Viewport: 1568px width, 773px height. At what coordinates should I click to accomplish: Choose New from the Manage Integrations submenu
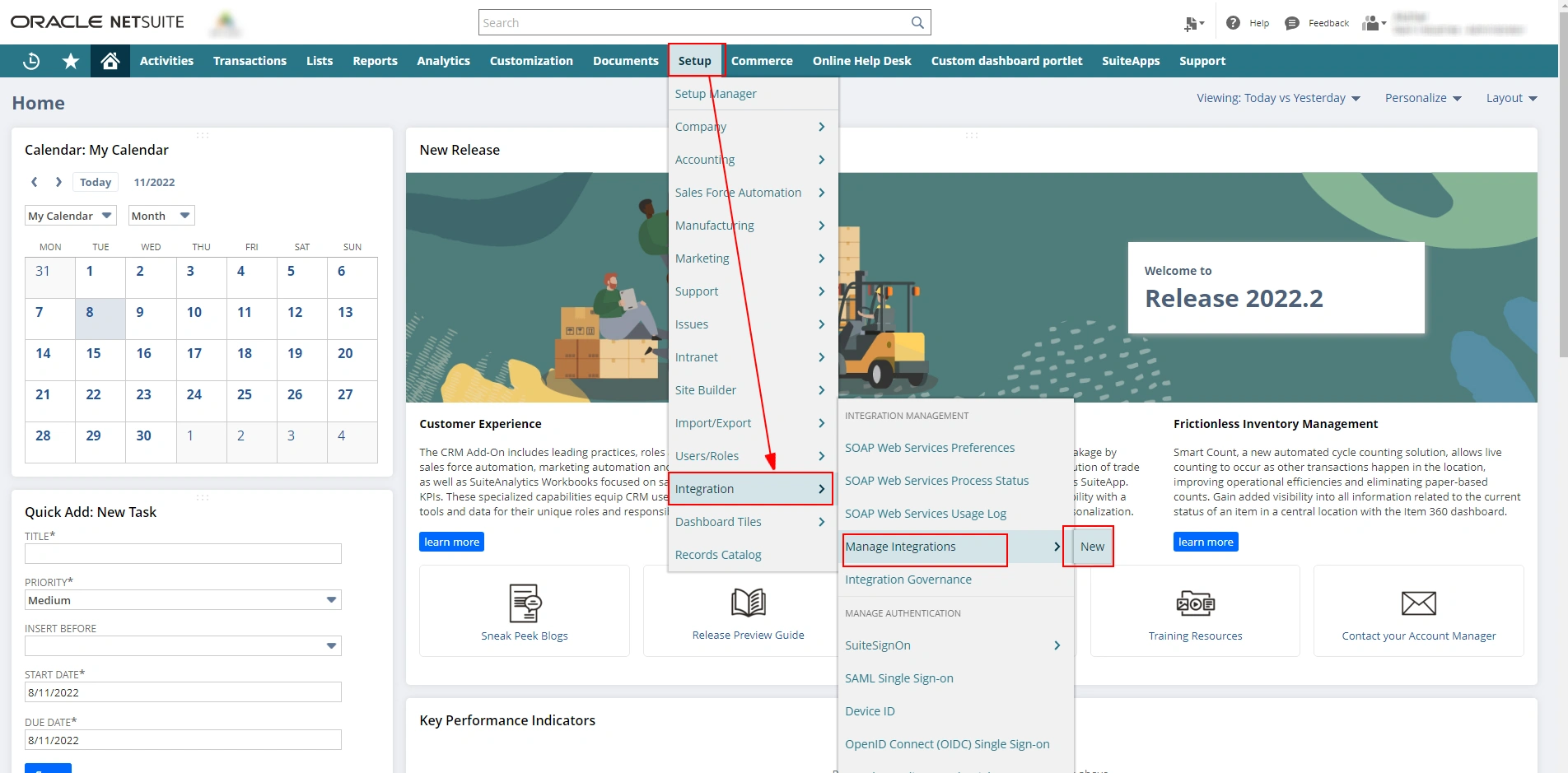tap(1092, 547)
